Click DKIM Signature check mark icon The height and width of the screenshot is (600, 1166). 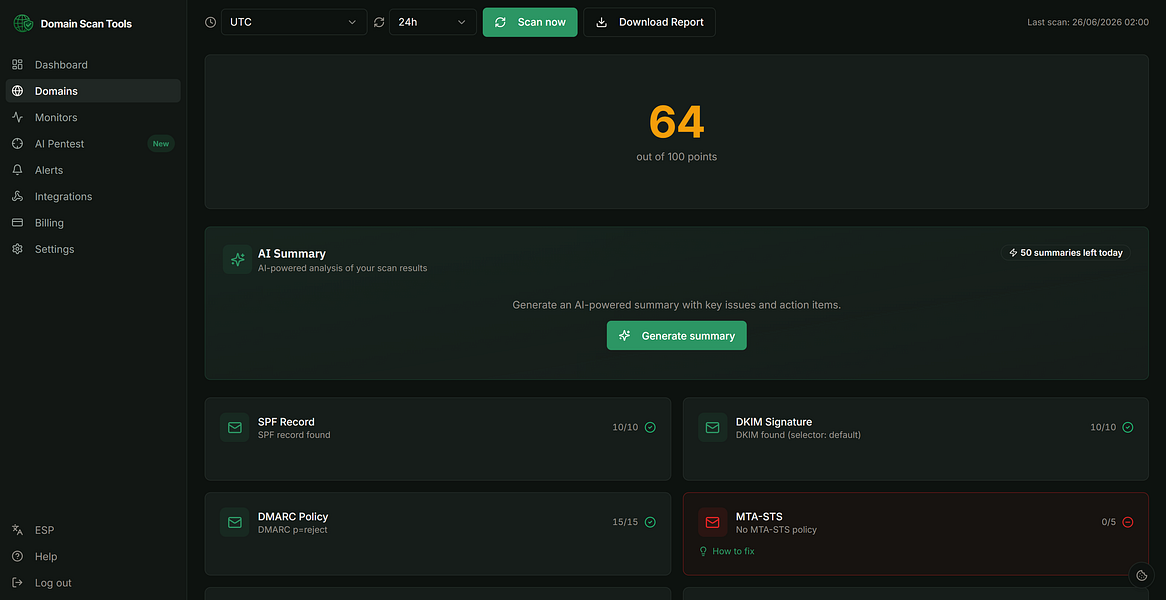click(x=1127, y=428)
